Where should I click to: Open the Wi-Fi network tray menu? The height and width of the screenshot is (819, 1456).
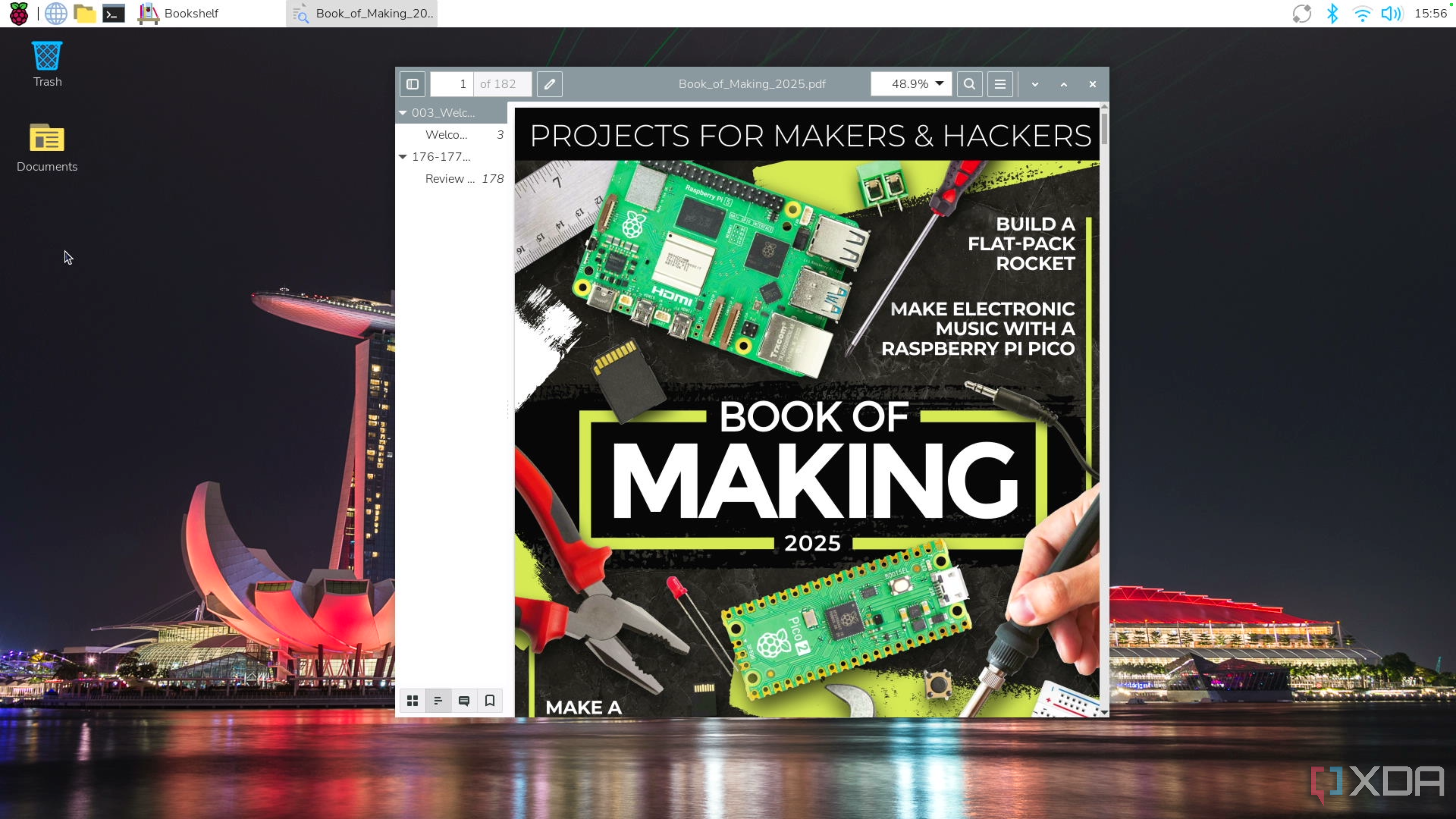pyautogui.click(x=1362, y=14)
